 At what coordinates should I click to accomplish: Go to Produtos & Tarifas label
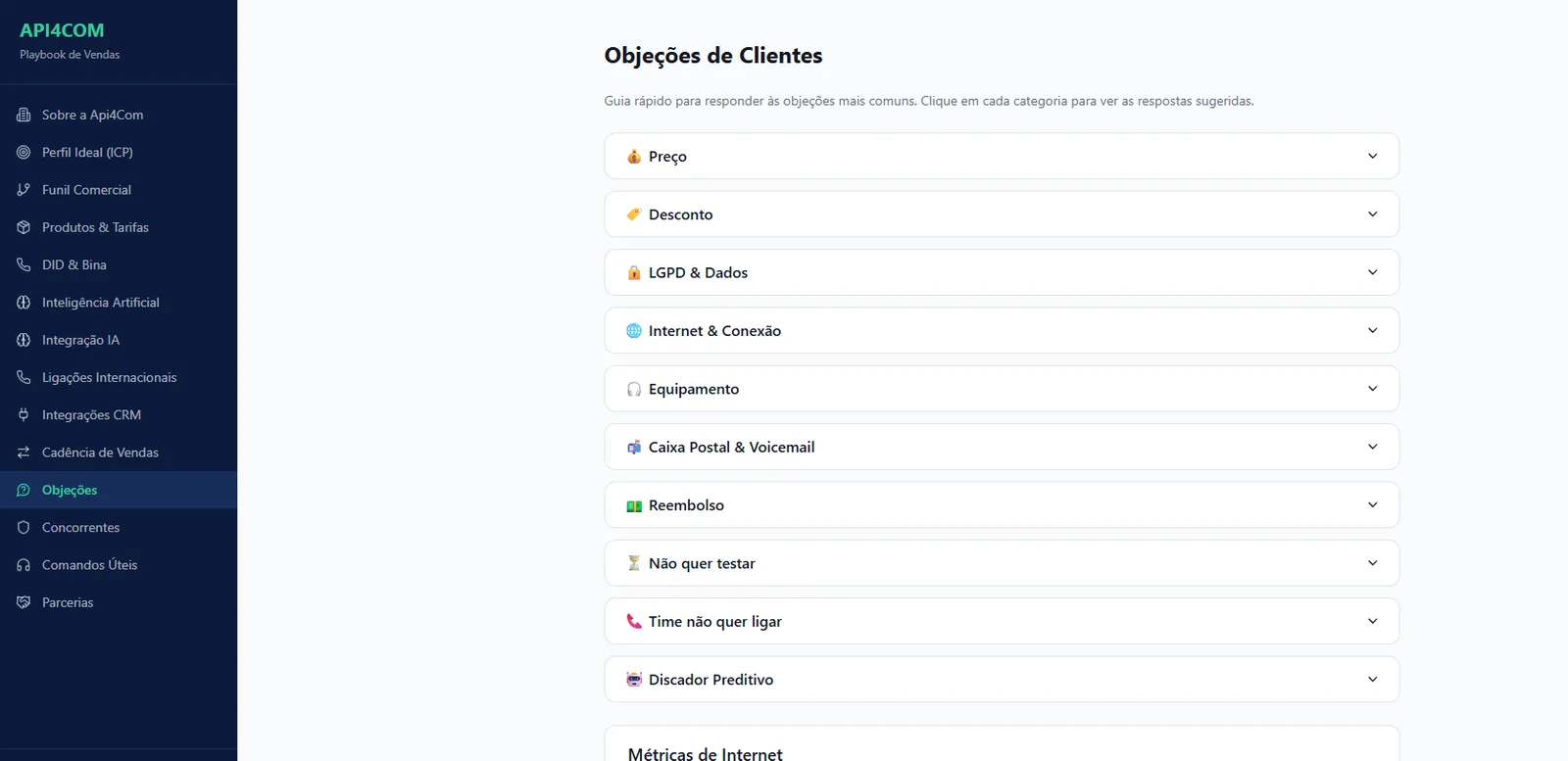click(95, 227)
